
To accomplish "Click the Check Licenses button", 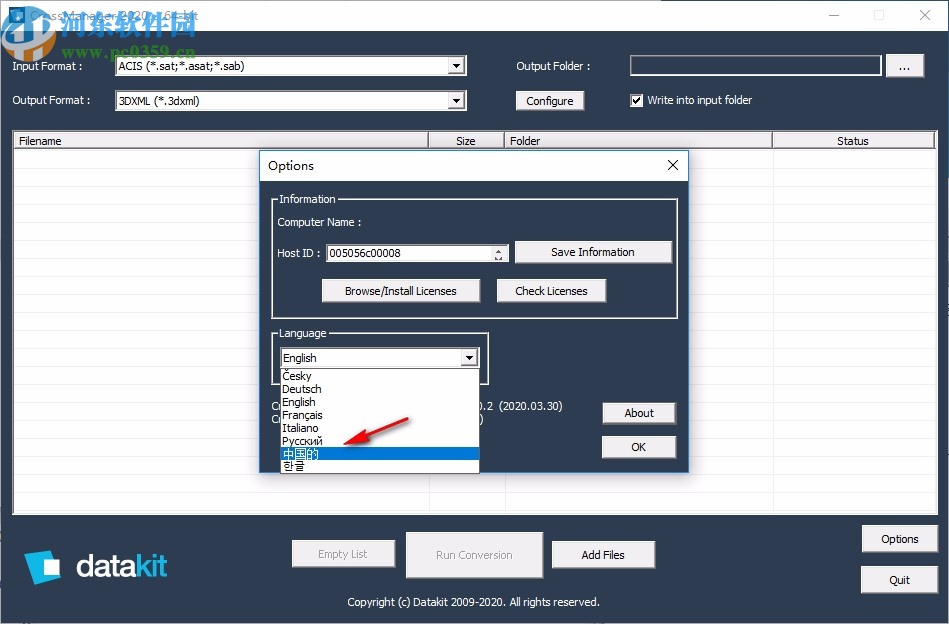I will [551, 290].
